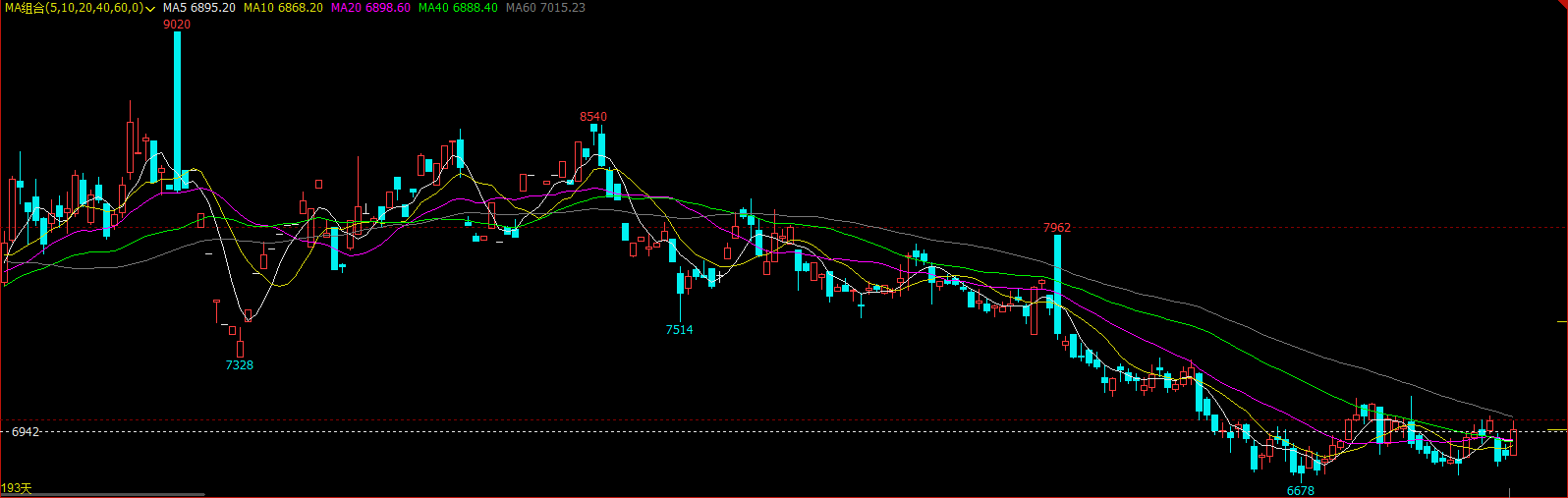
Task: Click the 6942 current price axis label
Action: pyautogui.click(x=26, y=432)
